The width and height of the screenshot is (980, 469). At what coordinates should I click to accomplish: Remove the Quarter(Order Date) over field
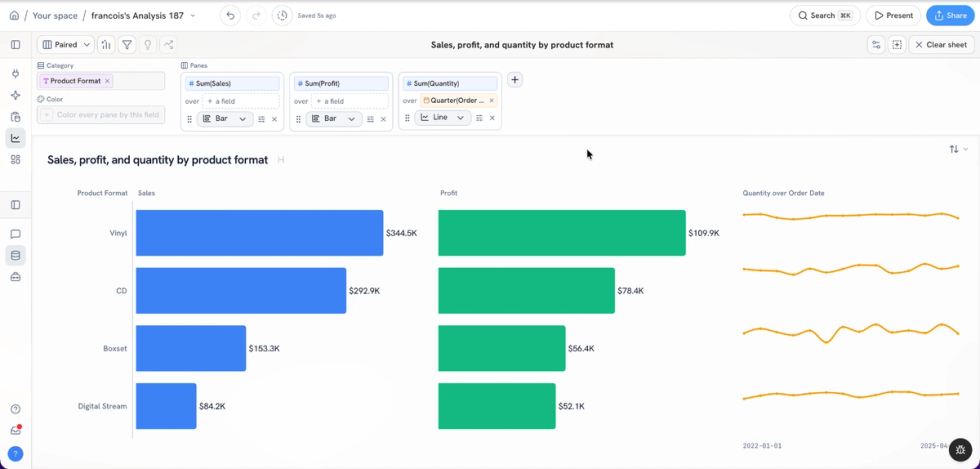pos(491,101)
